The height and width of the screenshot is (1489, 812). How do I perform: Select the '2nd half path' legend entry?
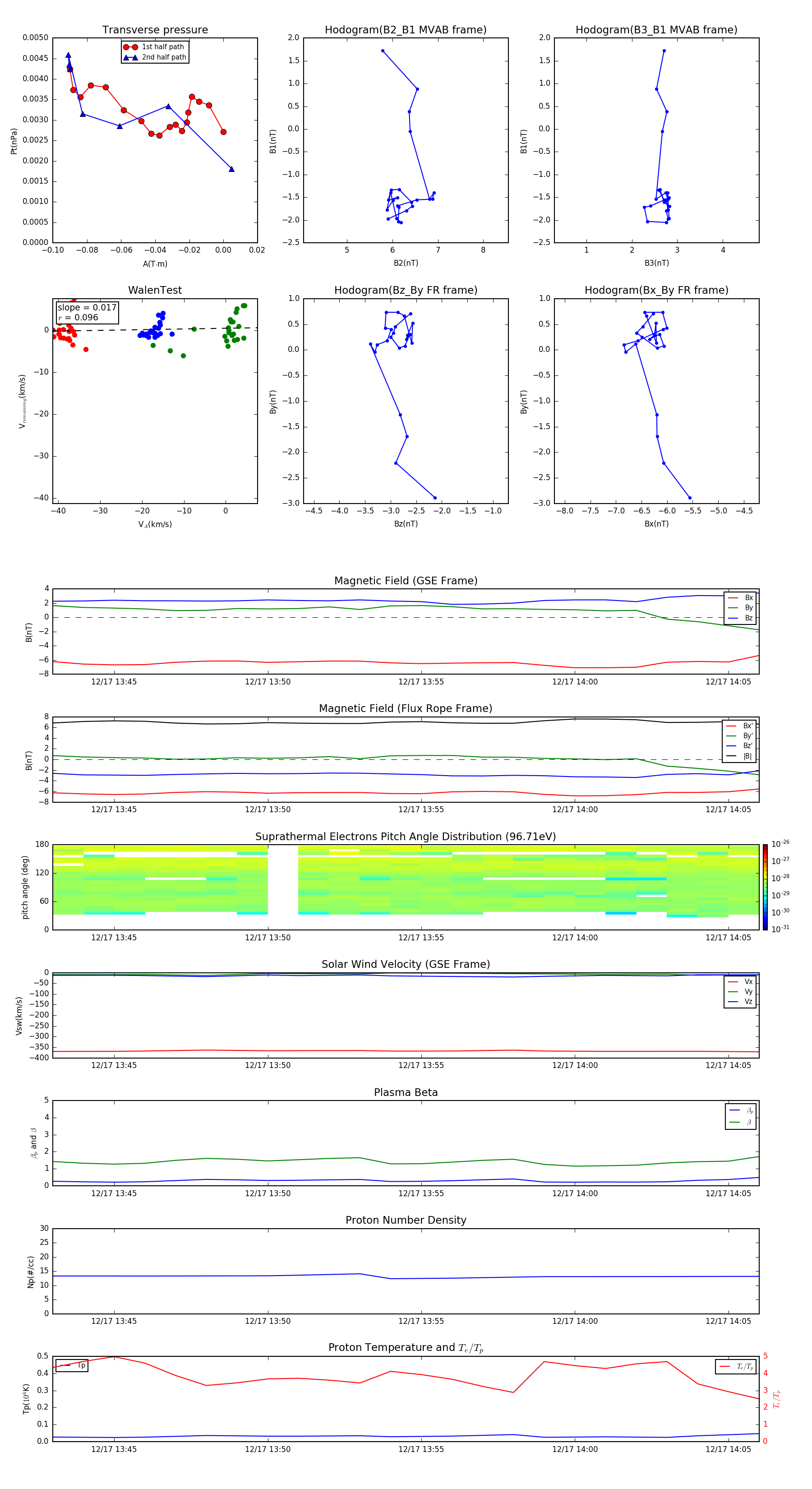(154, 57)
